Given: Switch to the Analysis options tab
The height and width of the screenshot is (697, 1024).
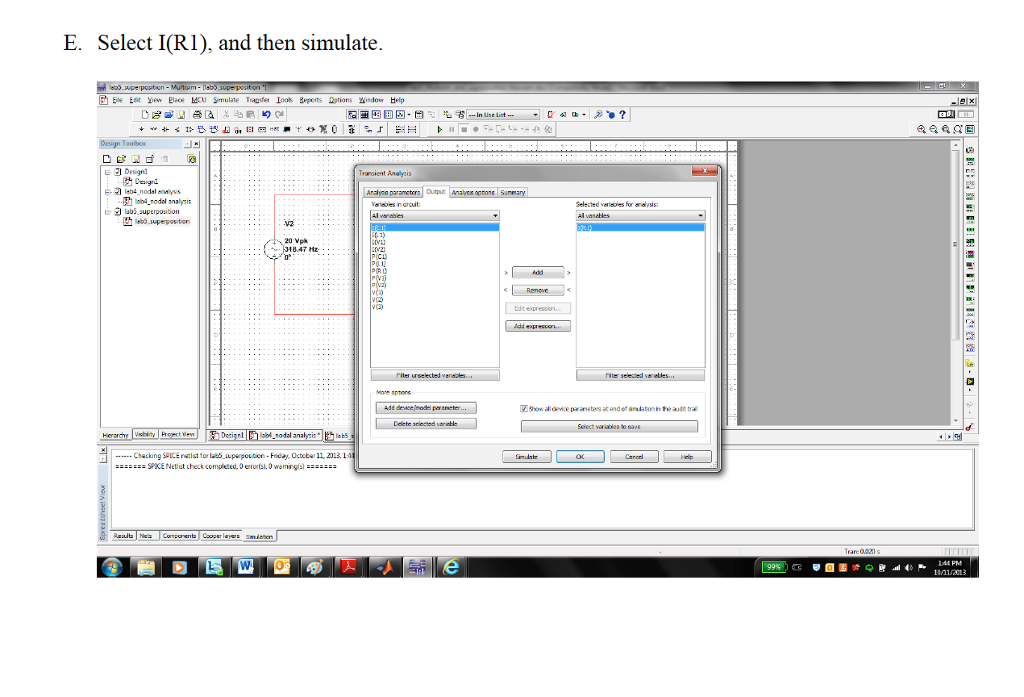Looking at the screenshot, I should point(472,192).
